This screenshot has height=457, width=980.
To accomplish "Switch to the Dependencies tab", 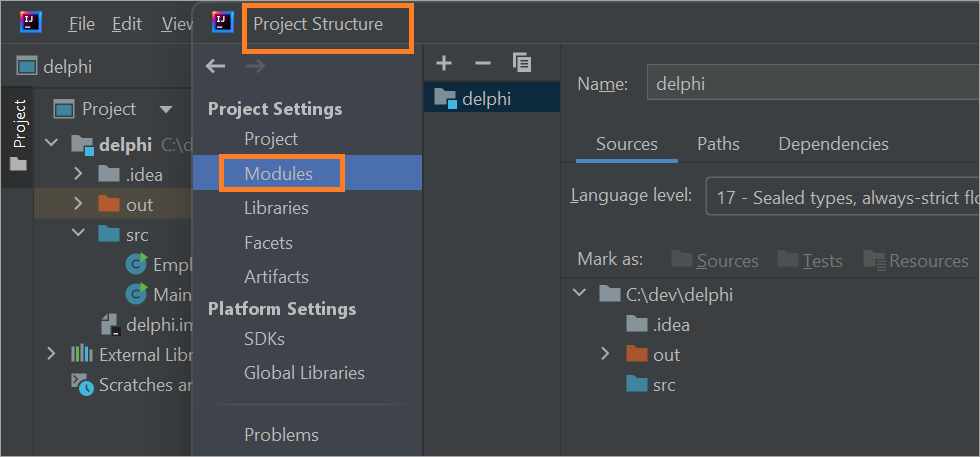I will click(x=833, y=144).
